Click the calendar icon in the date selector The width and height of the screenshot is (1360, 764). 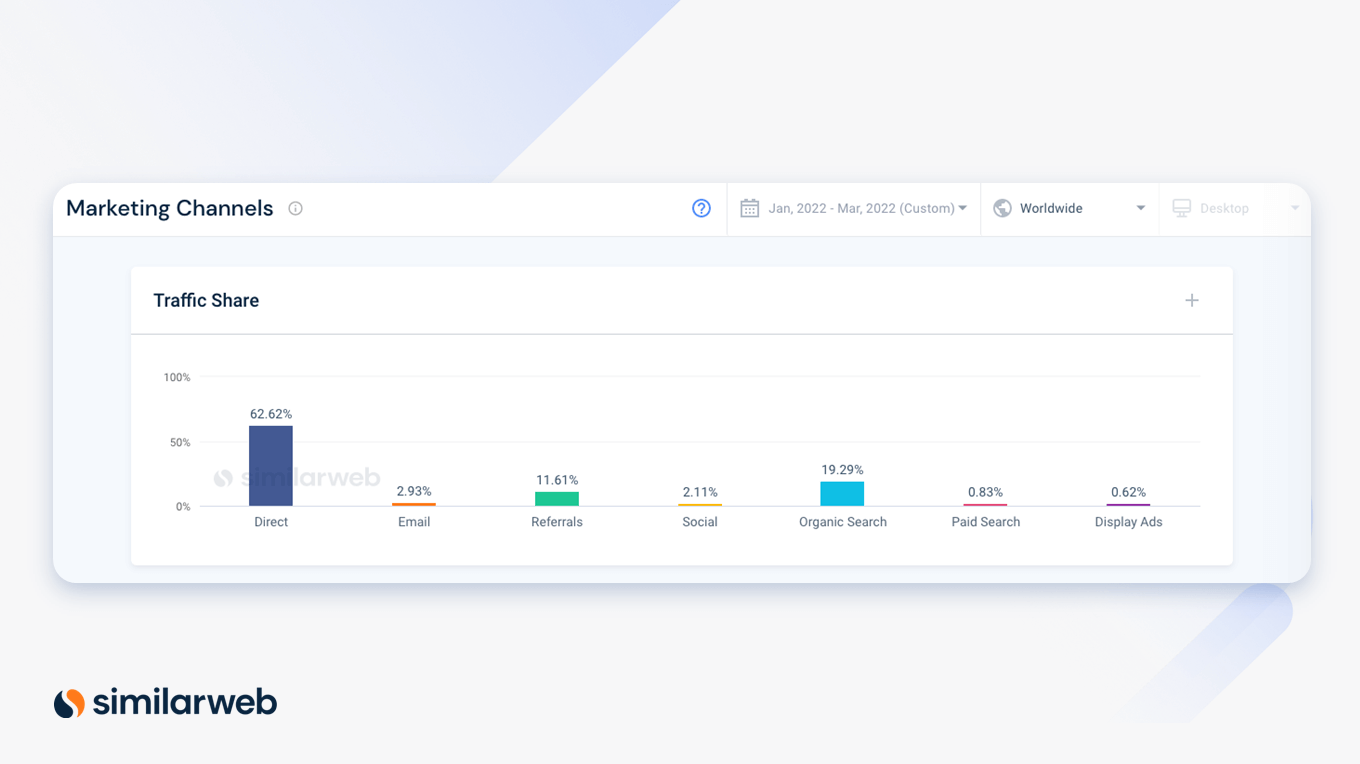(x=749, y=208)
